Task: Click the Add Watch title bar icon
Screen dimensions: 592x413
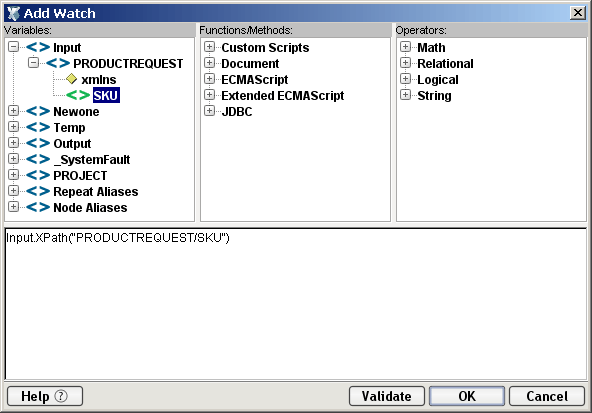Action: point(13,13)
